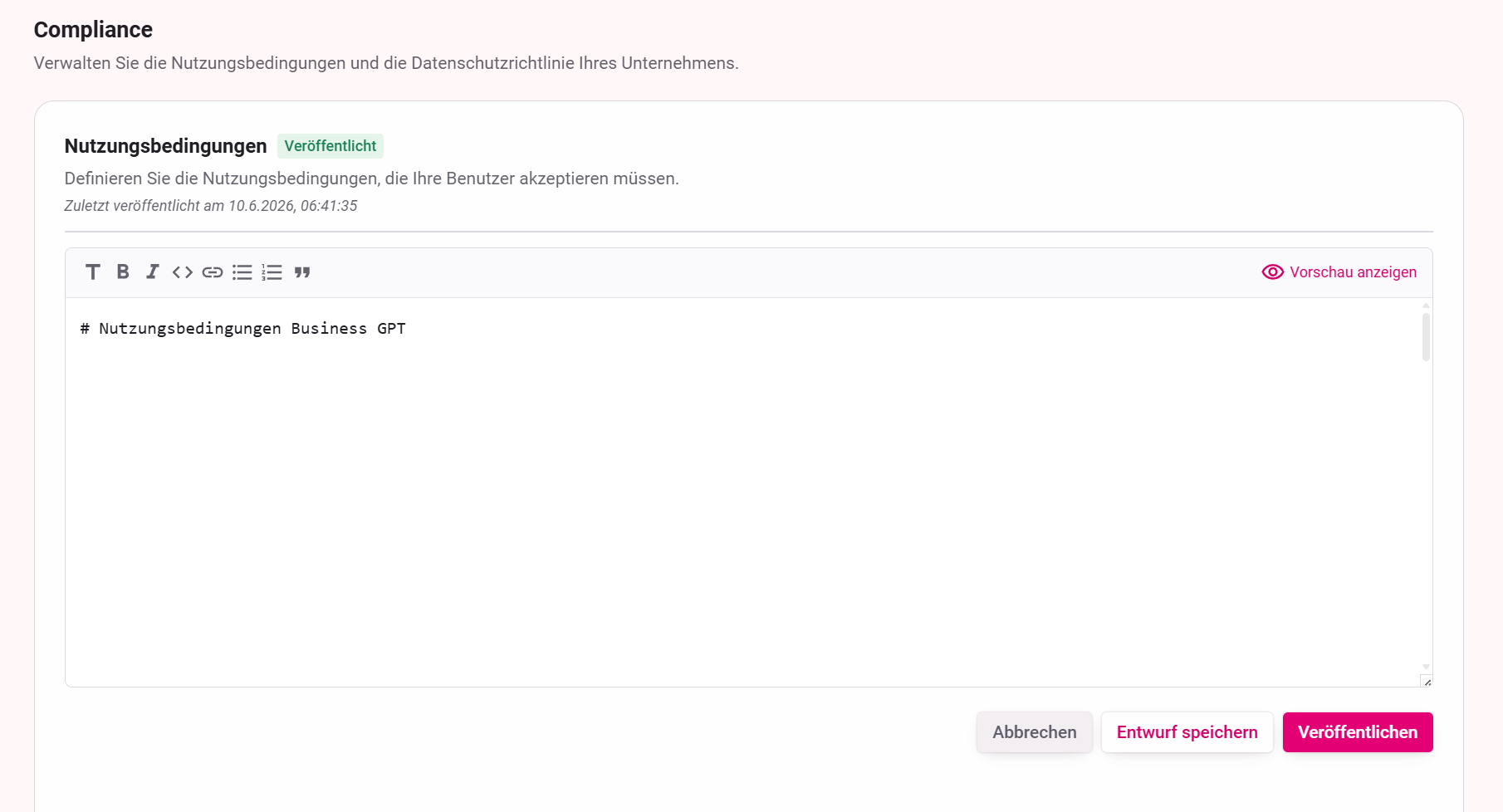Save the draft with Entwurf speichern
1503x812 pixels.
(x=1187, y=732)
